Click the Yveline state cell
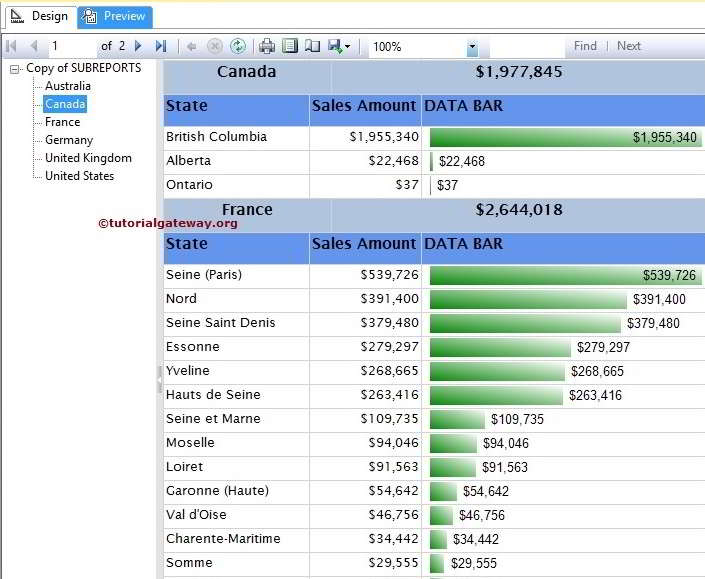Image resolution: width=705 pixels, height=579 pixels. (x=236, y=371)
